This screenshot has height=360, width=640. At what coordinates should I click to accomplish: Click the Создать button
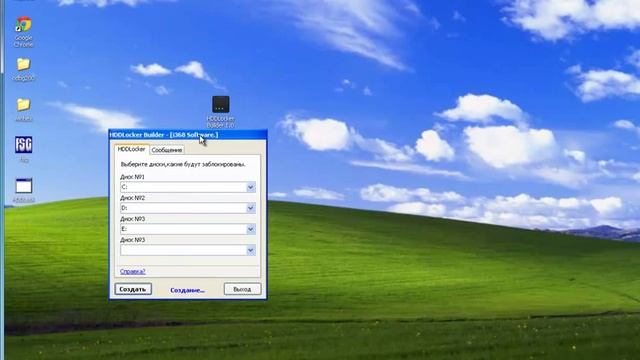coord(133,289)
